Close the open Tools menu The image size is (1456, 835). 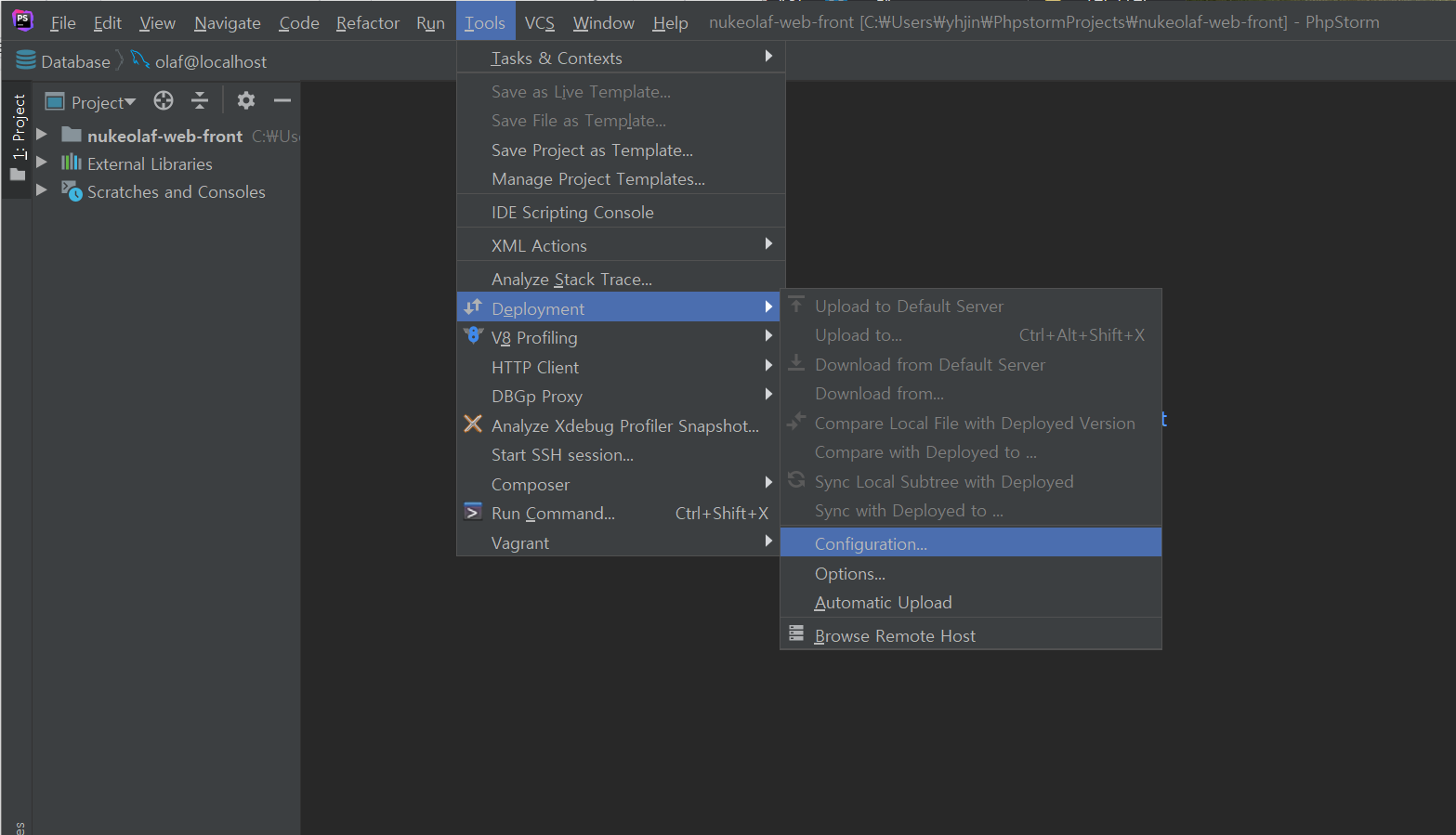pyautogui.click(x=485, y=22)
